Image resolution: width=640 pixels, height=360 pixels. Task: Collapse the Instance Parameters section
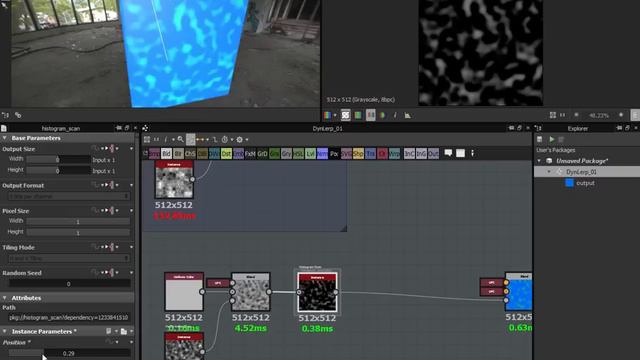pyautogui.click(x=4, y=331)
